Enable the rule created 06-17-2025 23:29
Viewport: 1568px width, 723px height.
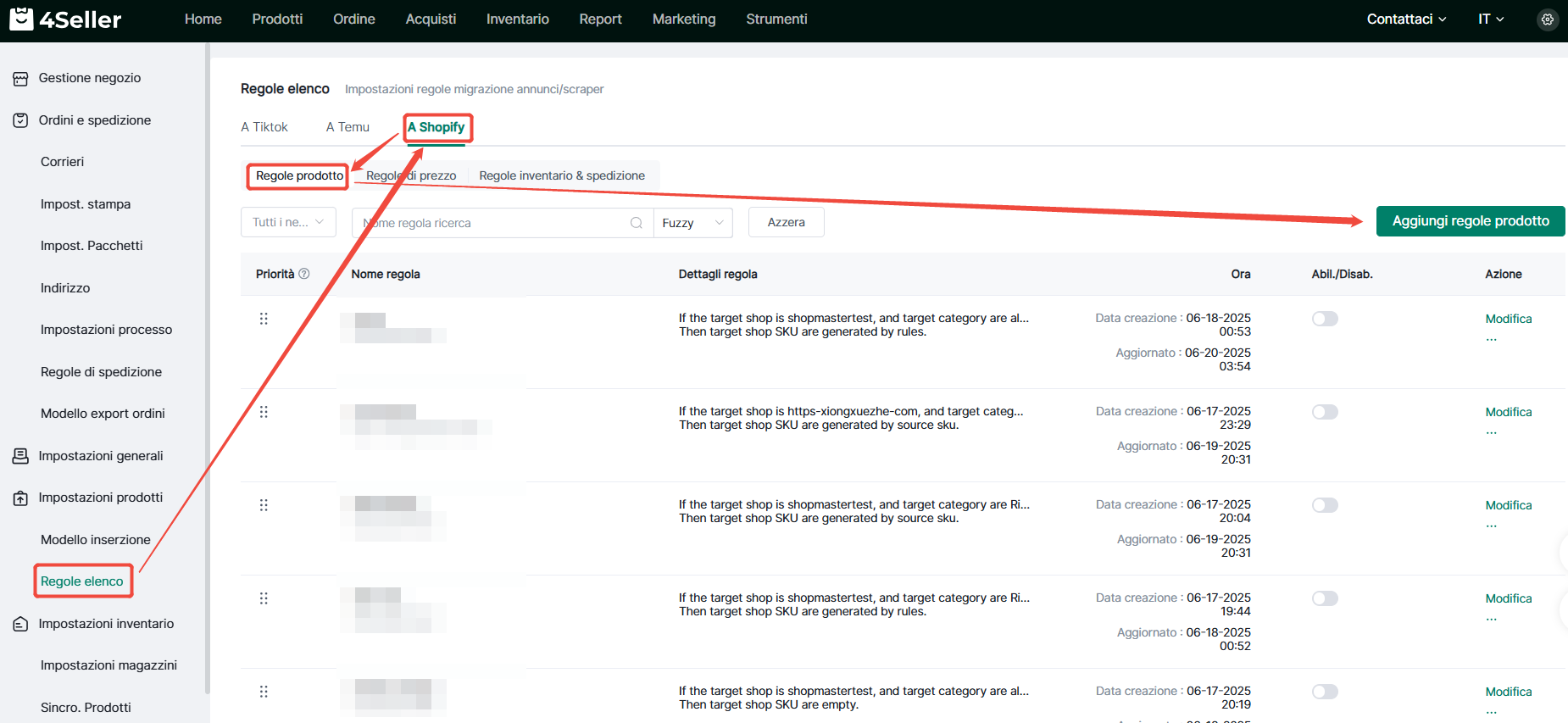pos(1325,412)
